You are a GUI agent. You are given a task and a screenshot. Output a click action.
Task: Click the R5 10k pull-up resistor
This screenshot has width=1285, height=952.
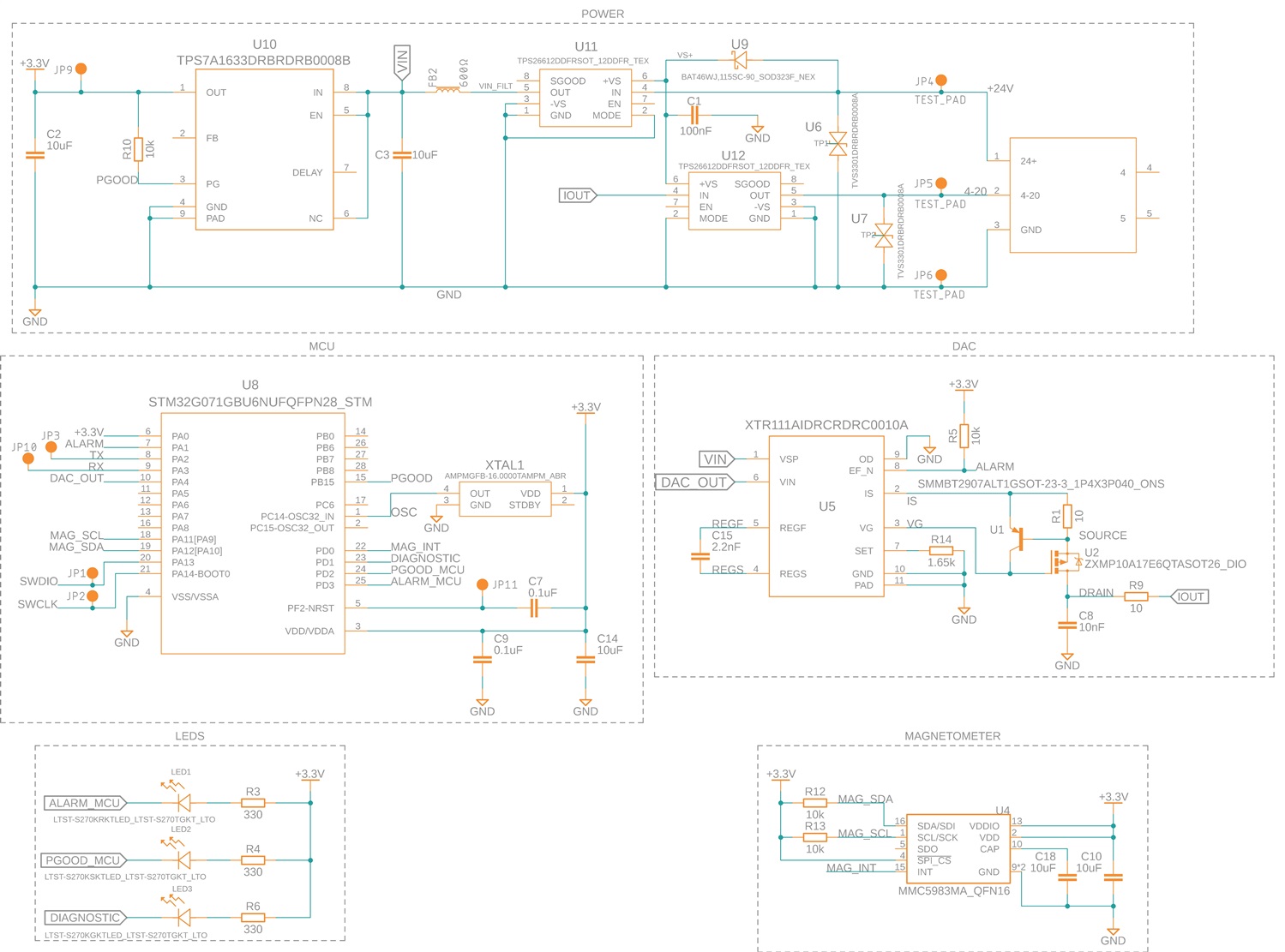click(x=964, y=435)
